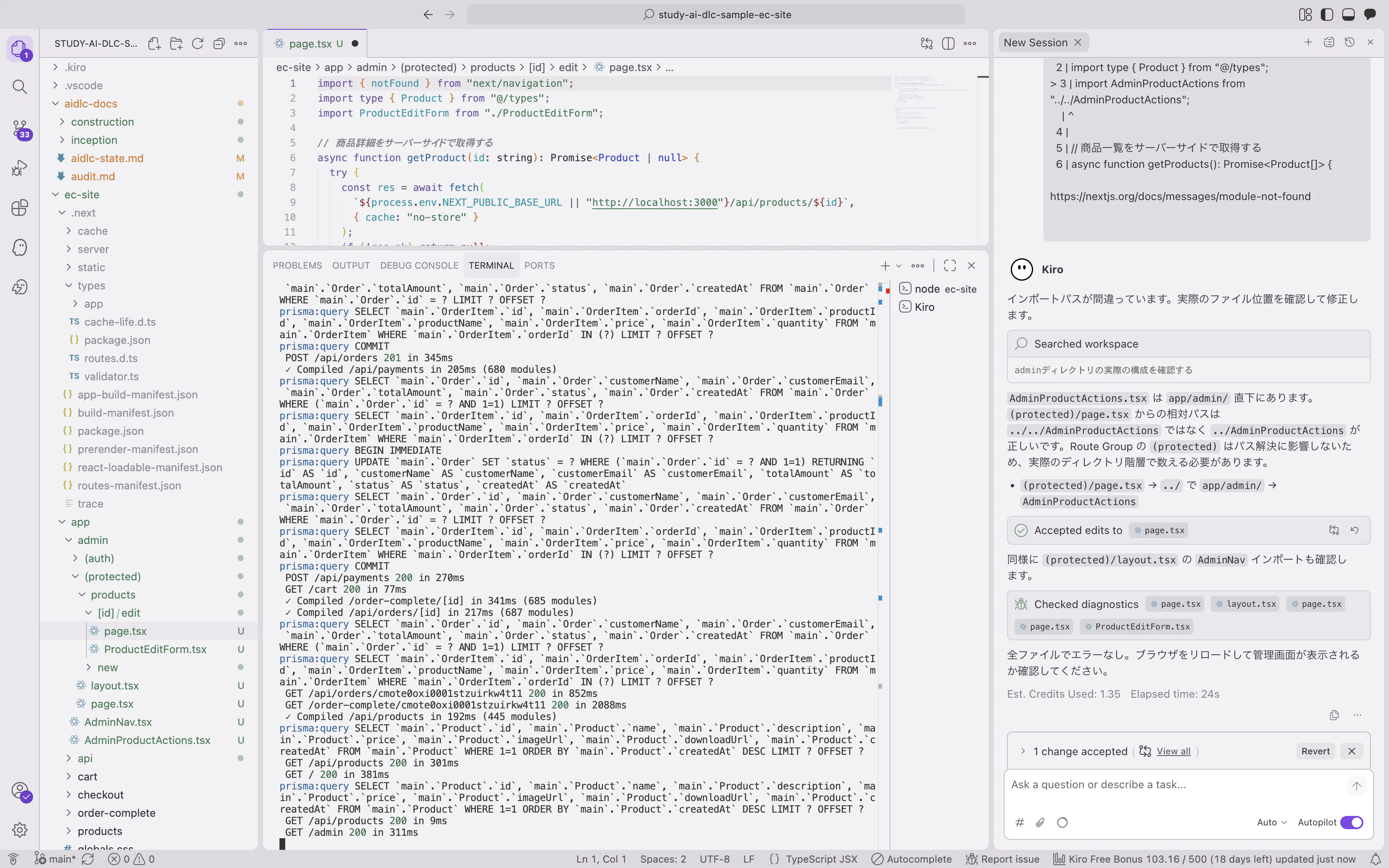Collapse all folders in the Explorer
Screen dimensions: 1389x868
tap(219, 44)
